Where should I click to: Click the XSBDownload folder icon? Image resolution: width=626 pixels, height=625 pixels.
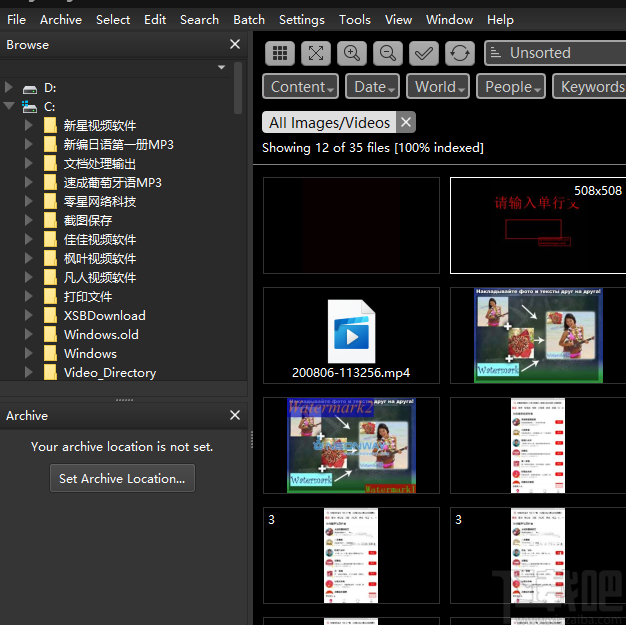[50, 315]
